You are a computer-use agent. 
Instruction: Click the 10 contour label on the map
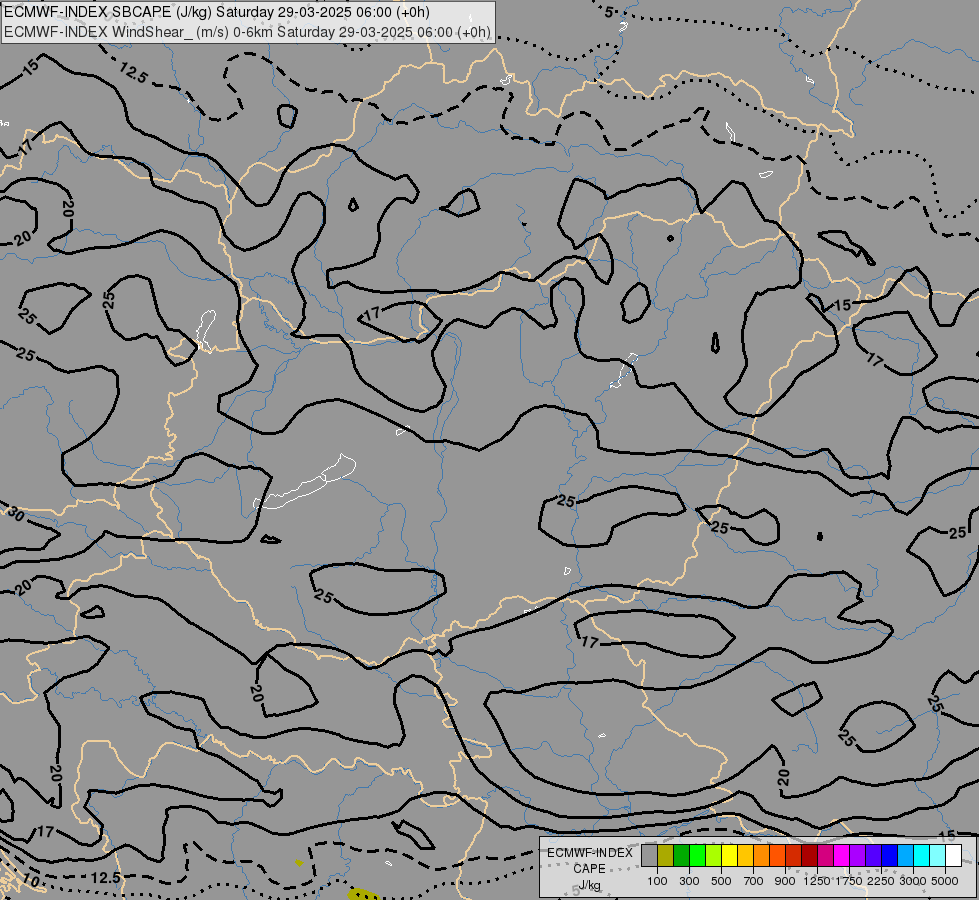point(31,881)
